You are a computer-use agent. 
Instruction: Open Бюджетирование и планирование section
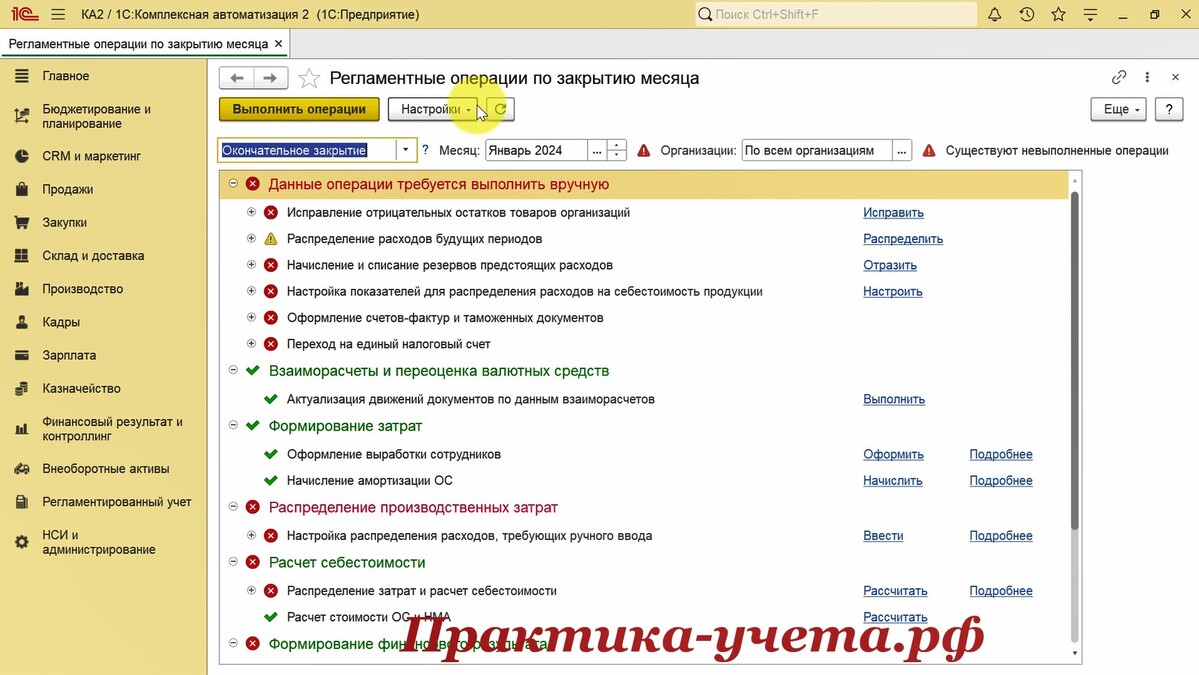click(103, 116)
